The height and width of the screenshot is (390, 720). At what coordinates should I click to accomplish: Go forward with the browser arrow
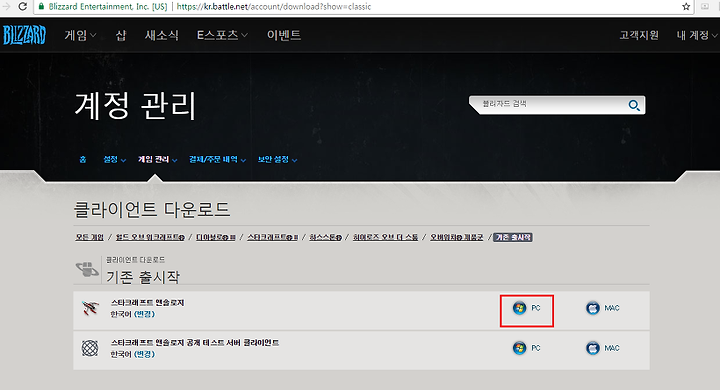(6, 6)
